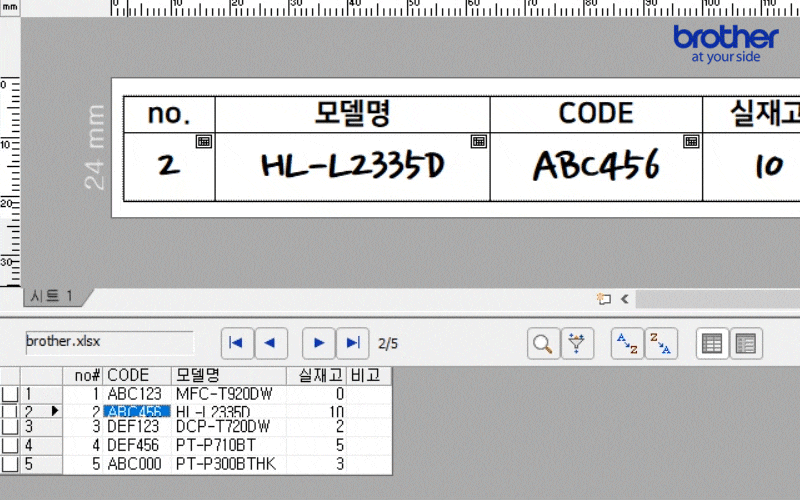800x500 pixels.
Task: Click the 모델명 column header in database table
Action: 229,376
